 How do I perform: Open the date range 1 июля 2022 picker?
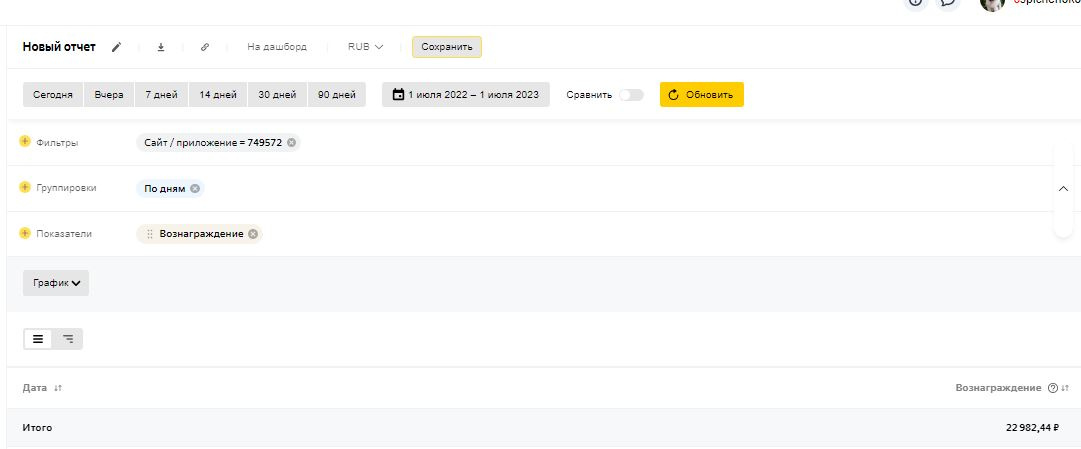point(465,94)
